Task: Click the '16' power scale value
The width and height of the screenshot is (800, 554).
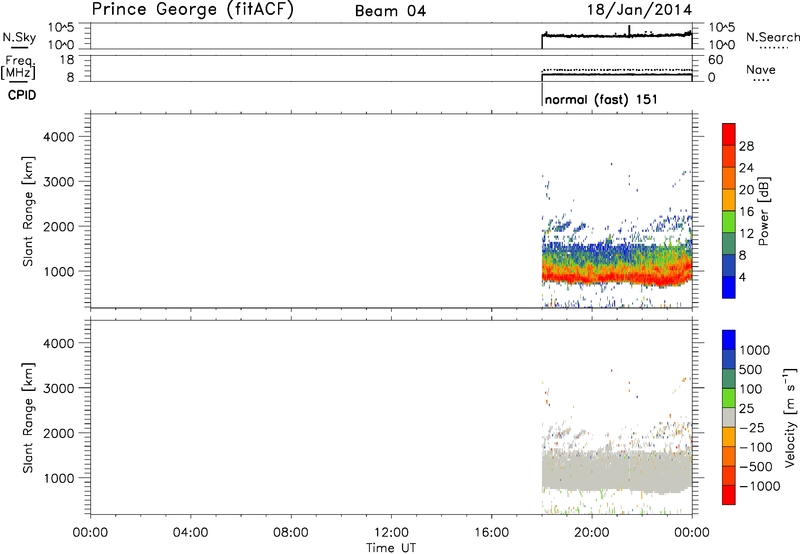Action: point(746,212)
